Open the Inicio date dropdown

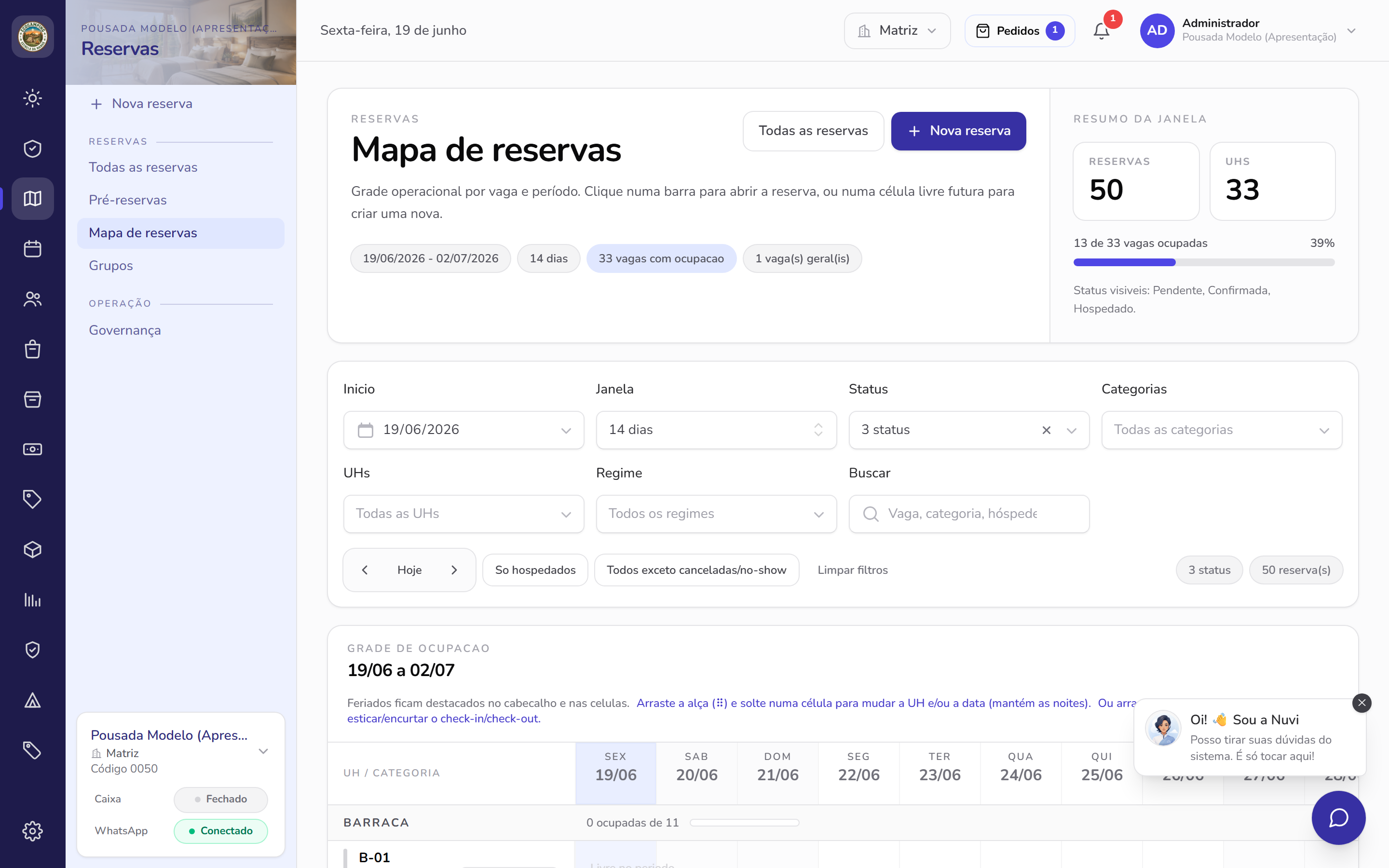[x=464, y=430]
